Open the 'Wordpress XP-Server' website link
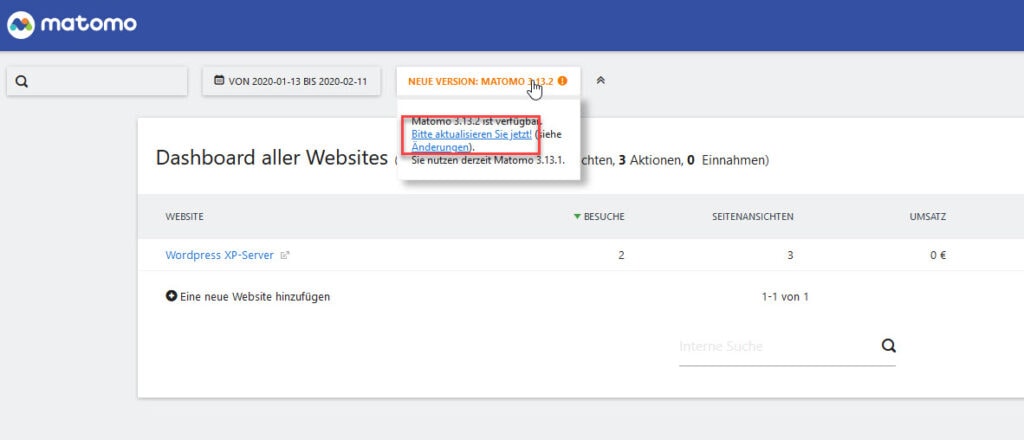Image resolution: width=1024 pixels, height=440 pixels. point(219,255)
